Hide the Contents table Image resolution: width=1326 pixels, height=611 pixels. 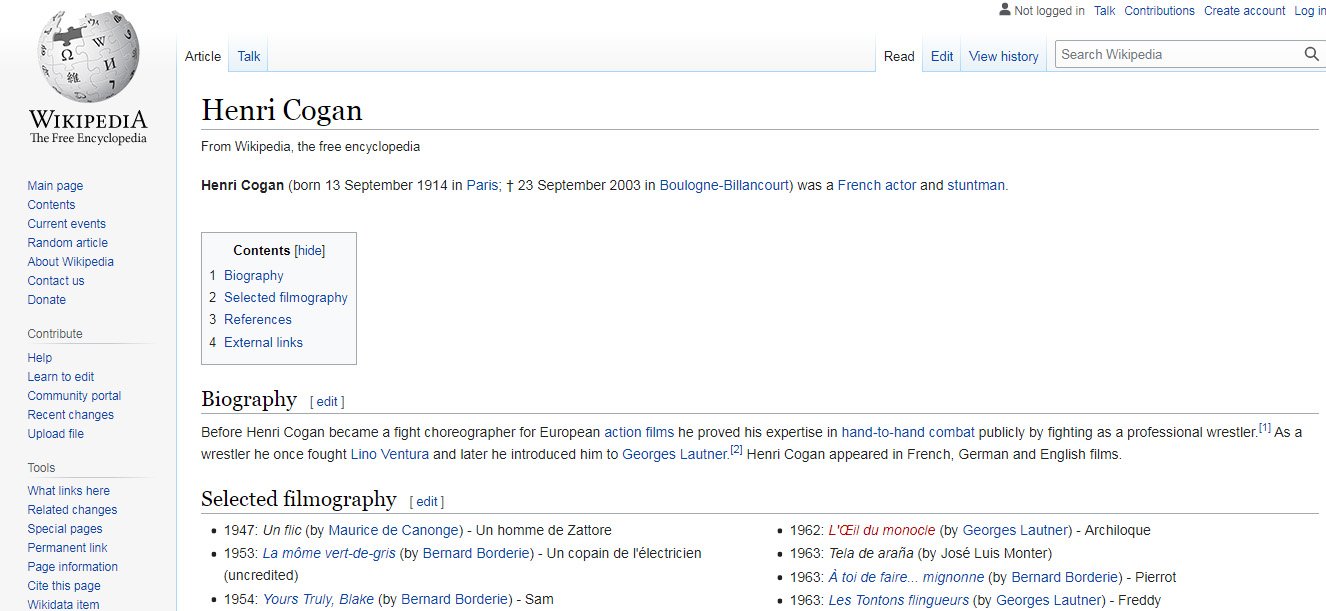tap(310, 251)
